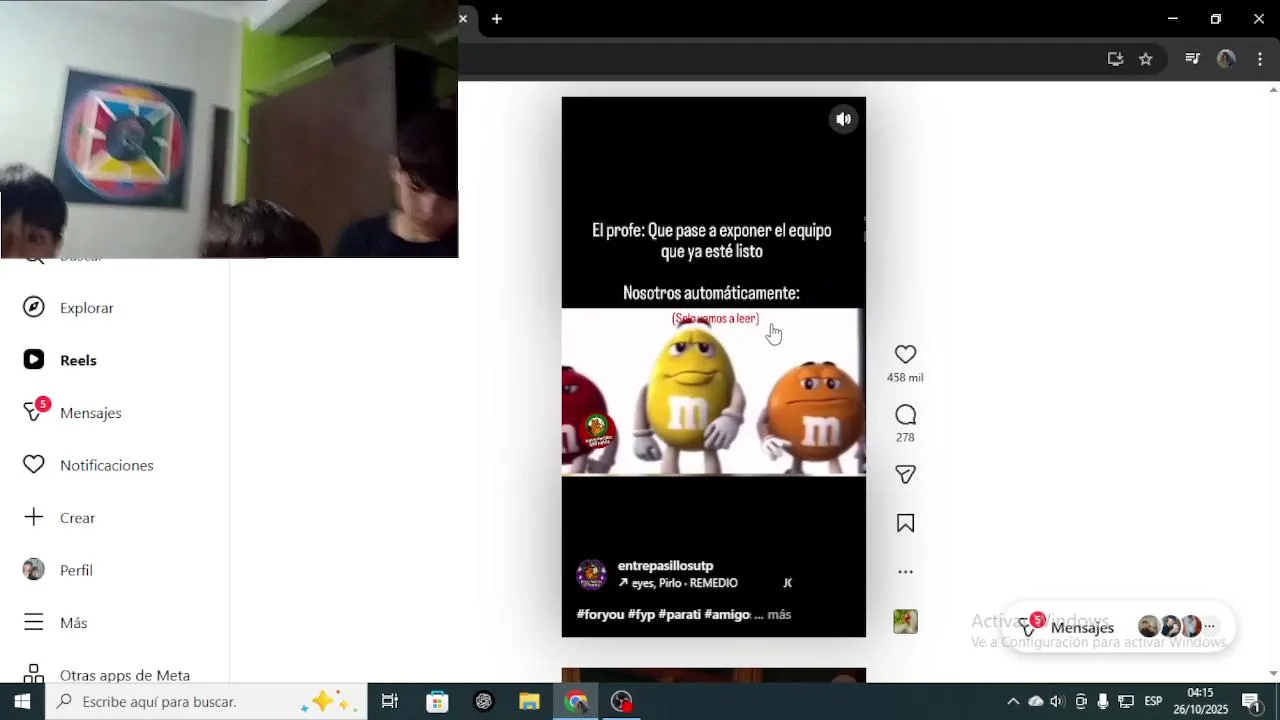This screenshot has width=1280, height=720.
Task: Click the Más hamburger icon
Action: [x=34, y=622]
